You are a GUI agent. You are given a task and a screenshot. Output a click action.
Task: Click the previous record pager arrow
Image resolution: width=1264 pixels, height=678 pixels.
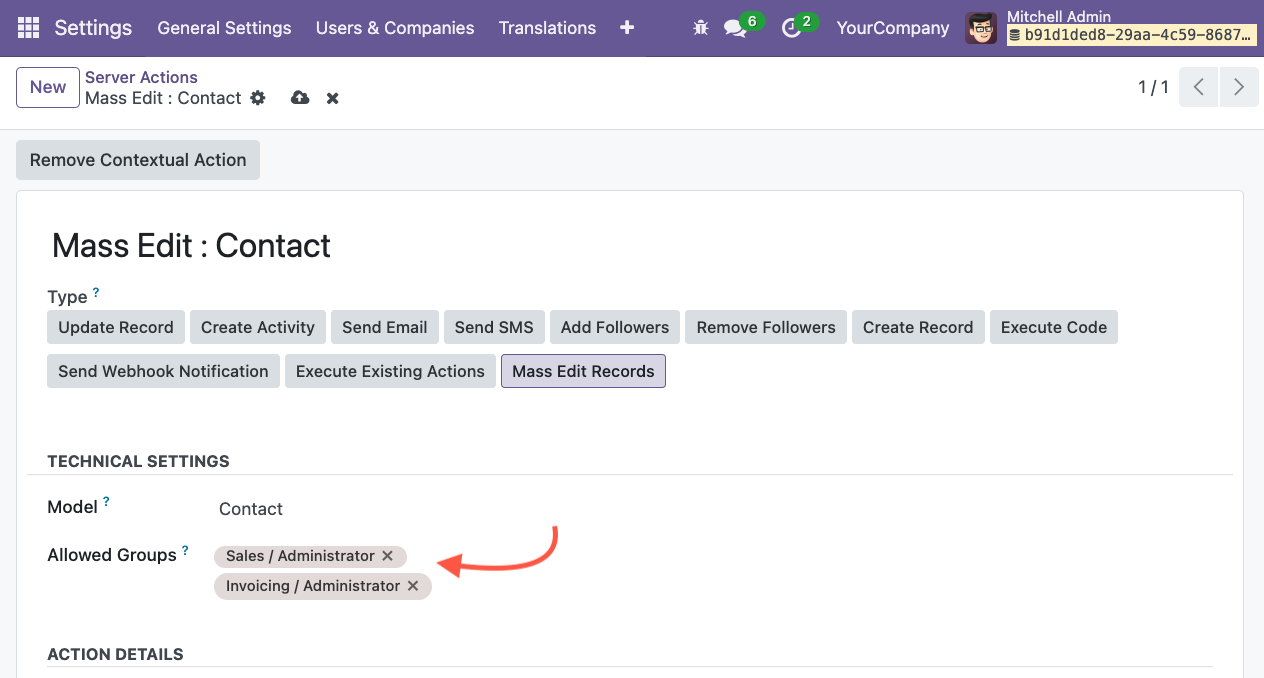(1198, 87)
